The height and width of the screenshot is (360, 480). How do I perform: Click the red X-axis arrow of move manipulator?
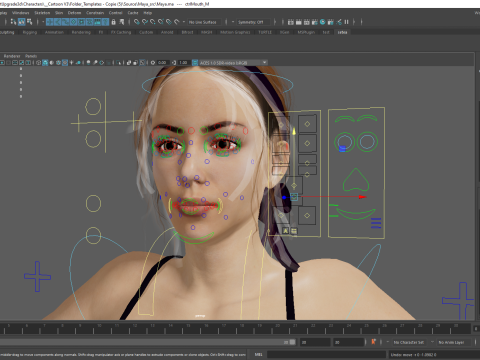pyautogui.click(x=362, y=197)
